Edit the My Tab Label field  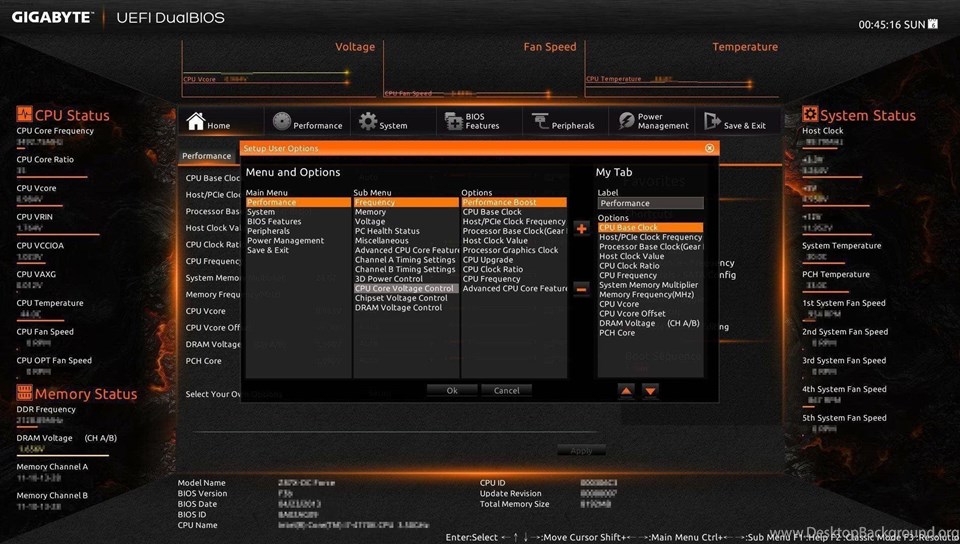(650, 203)
